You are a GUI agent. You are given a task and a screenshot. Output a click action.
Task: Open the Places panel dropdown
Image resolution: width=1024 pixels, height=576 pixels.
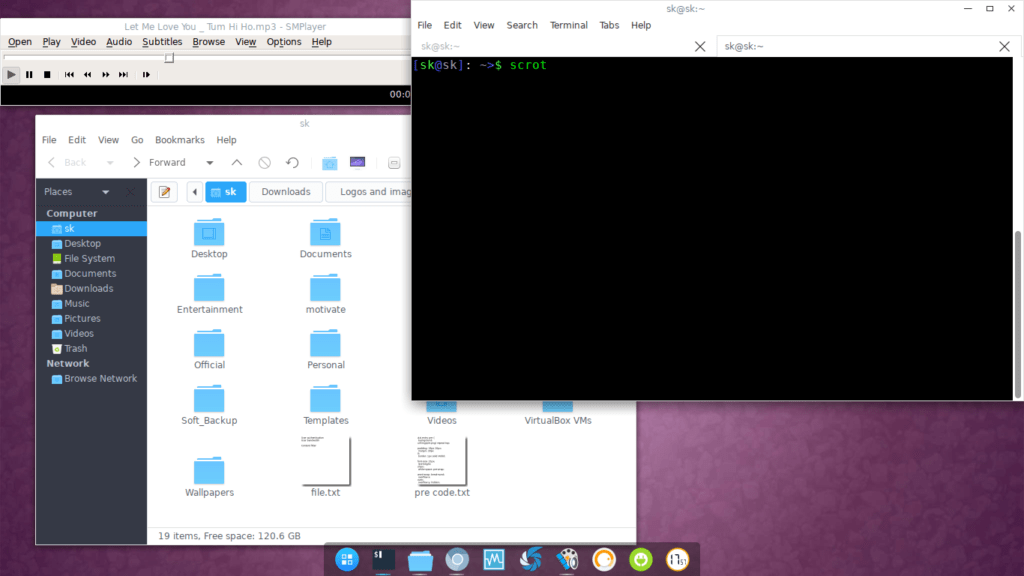click(106, 192)
